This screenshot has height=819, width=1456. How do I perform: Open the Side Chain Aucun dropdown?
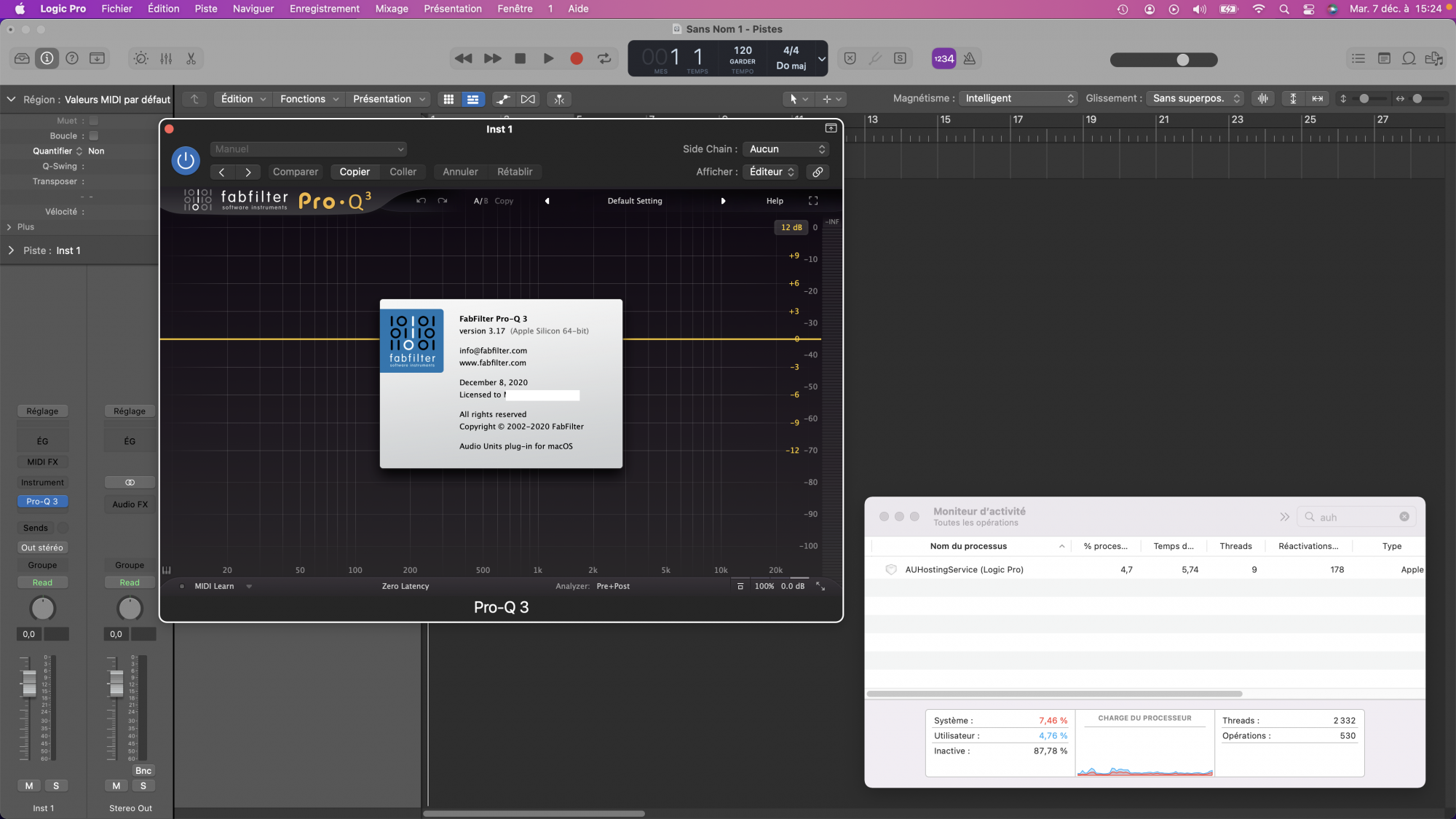coord(787,149)
